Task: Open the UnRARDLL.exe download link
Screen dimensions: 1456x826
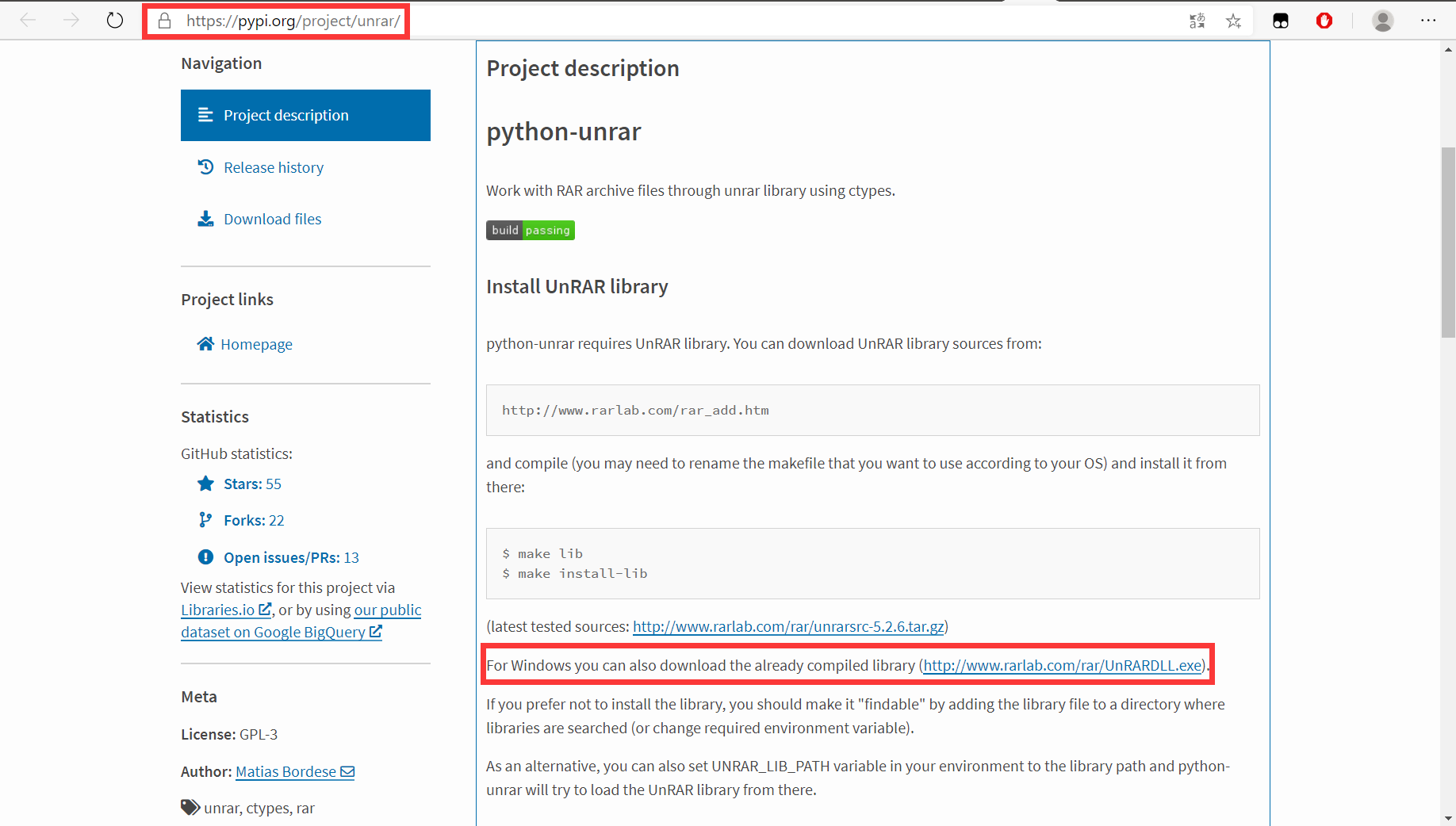Action: click(1063, 665)
